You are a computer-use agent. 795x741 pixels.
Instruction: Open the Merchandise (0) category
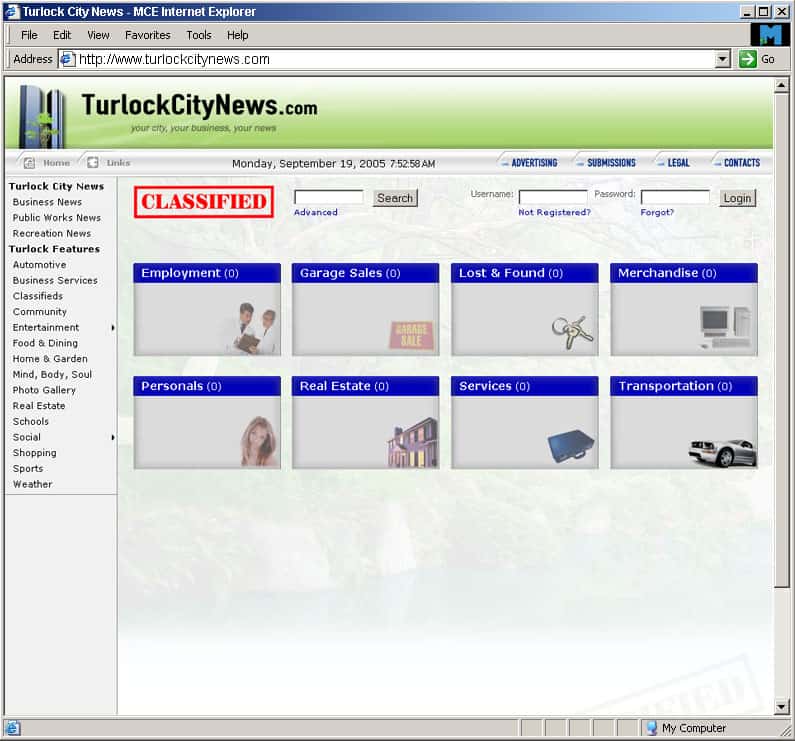click(684, 273)
